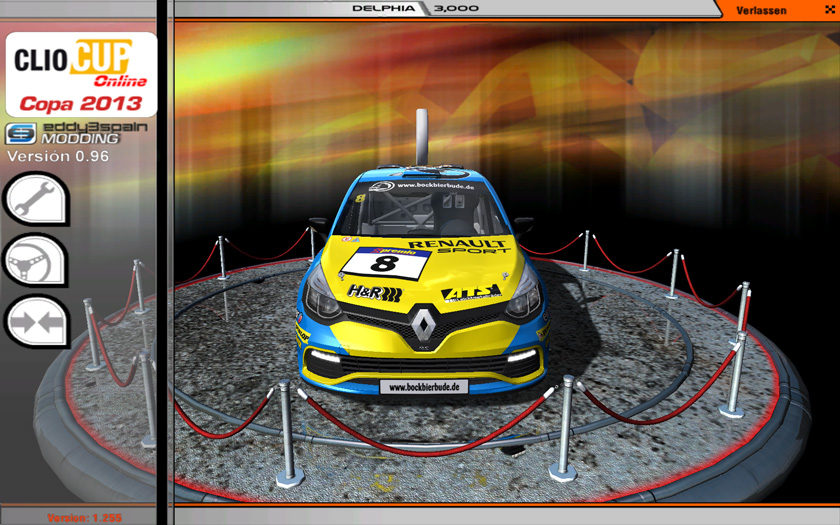Click the Version 0.96 mod label
The height and width of the screenshot is (525, 840).
[x=53, y=156]
